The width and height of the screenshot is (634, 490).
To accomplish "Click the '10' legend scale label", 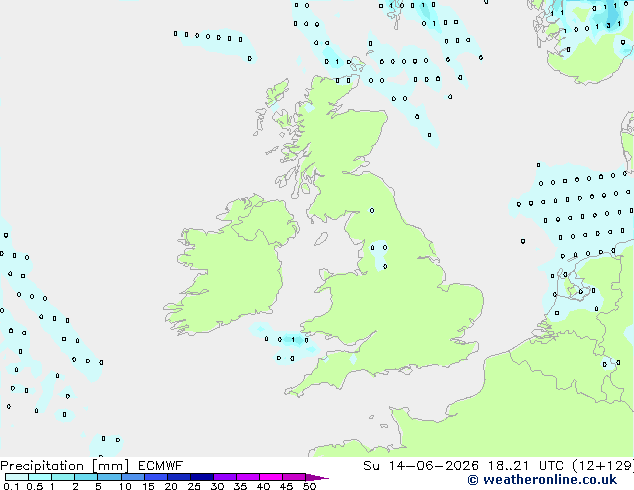I will pyautogui.click(x=125, y=486).
